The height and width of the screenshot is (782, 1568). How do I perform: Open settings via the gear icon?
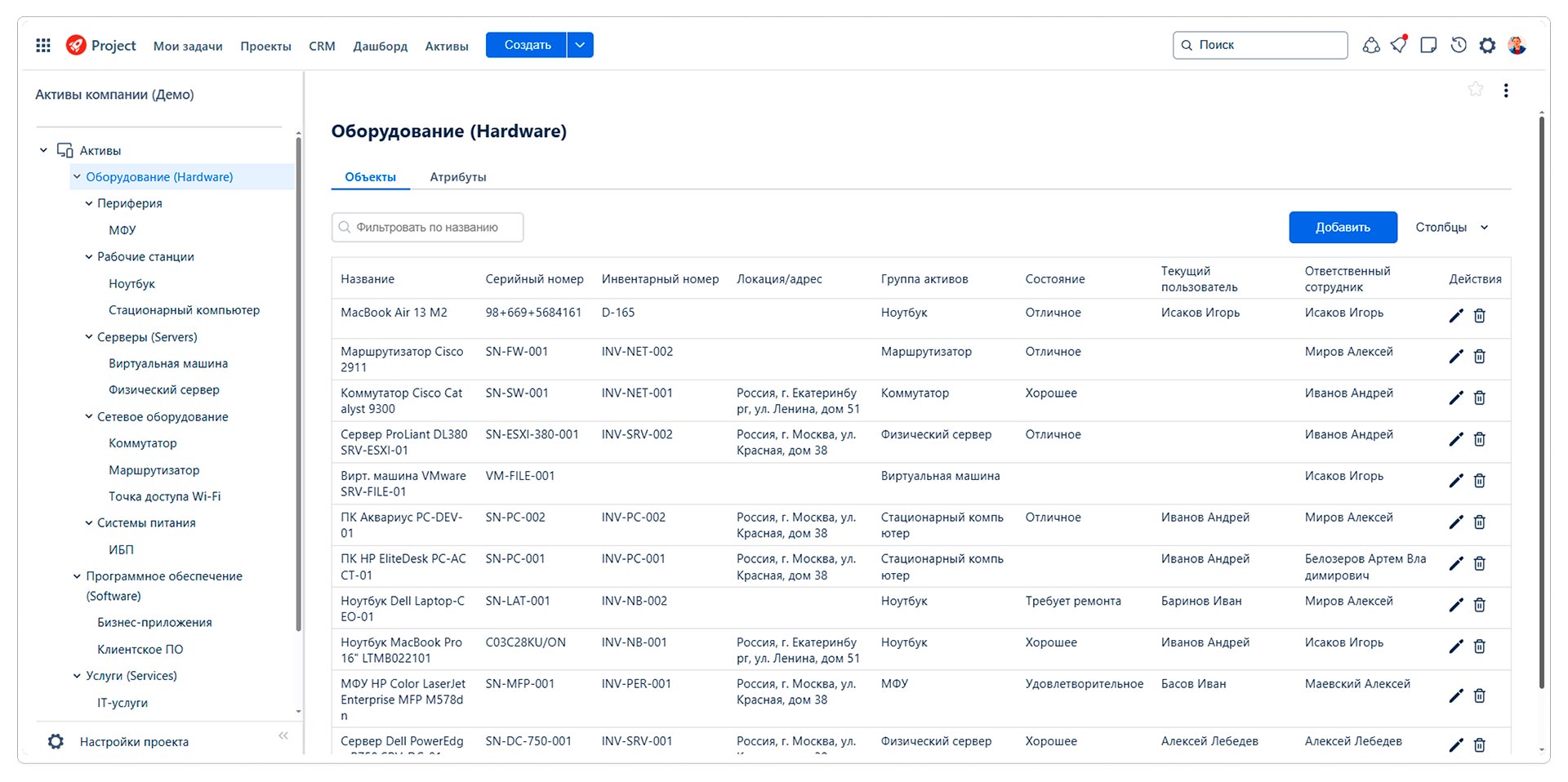click(1488, 45)
